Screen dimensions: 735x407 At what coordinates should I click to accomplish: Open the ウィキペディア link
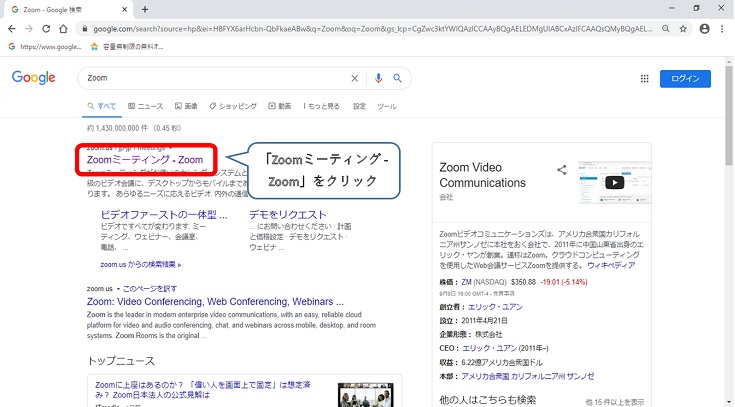tap(611, 265)
